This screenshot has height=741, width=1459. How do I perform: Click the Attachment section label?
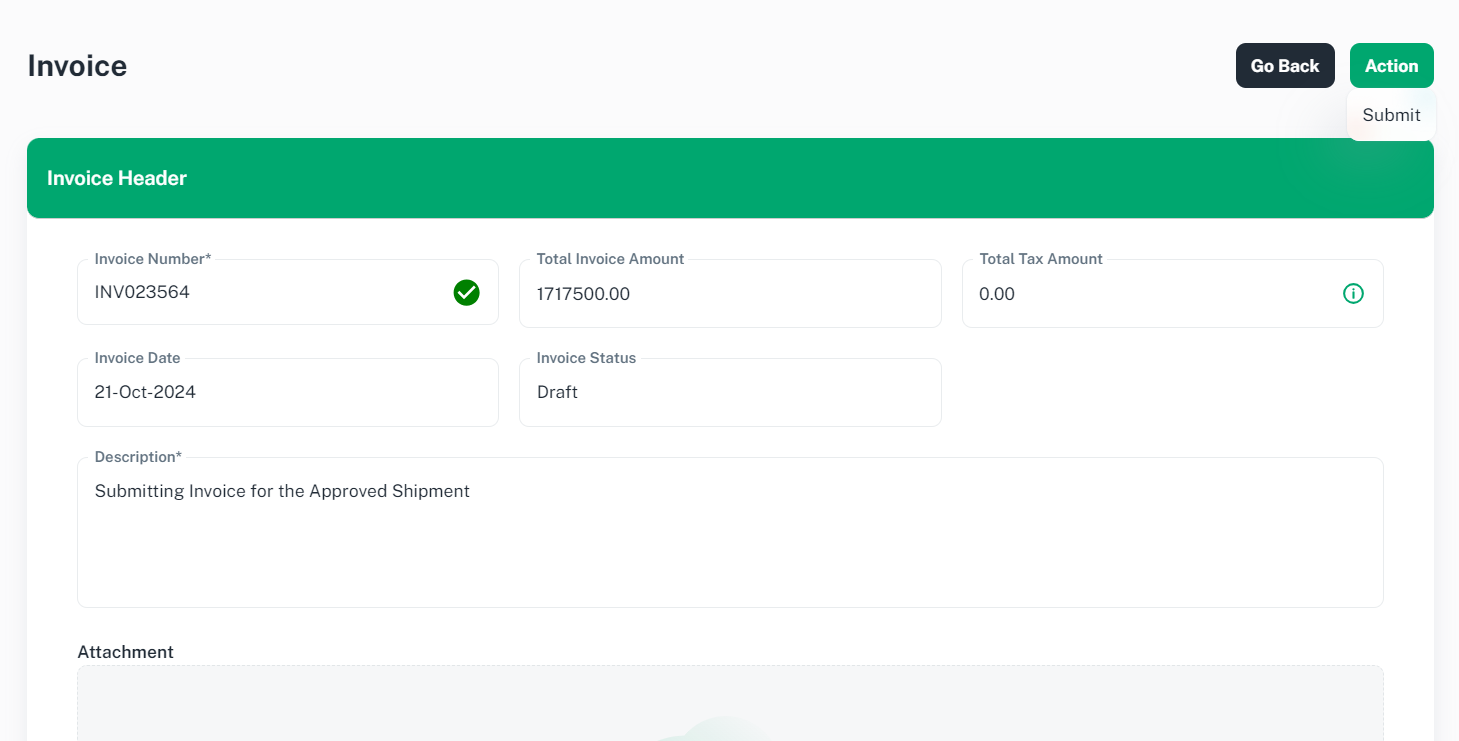[x=125, y=652]
